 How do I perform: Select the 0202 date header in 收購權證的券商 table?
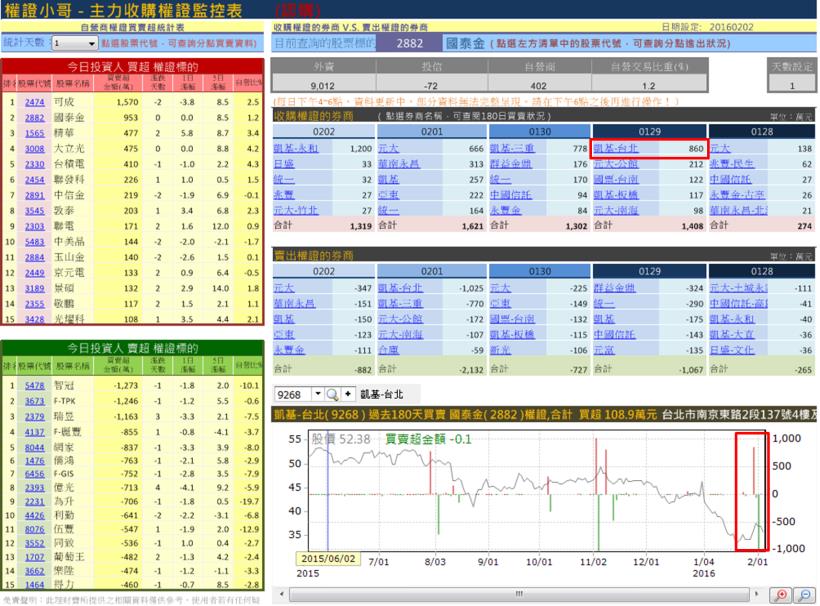point(324,132)
